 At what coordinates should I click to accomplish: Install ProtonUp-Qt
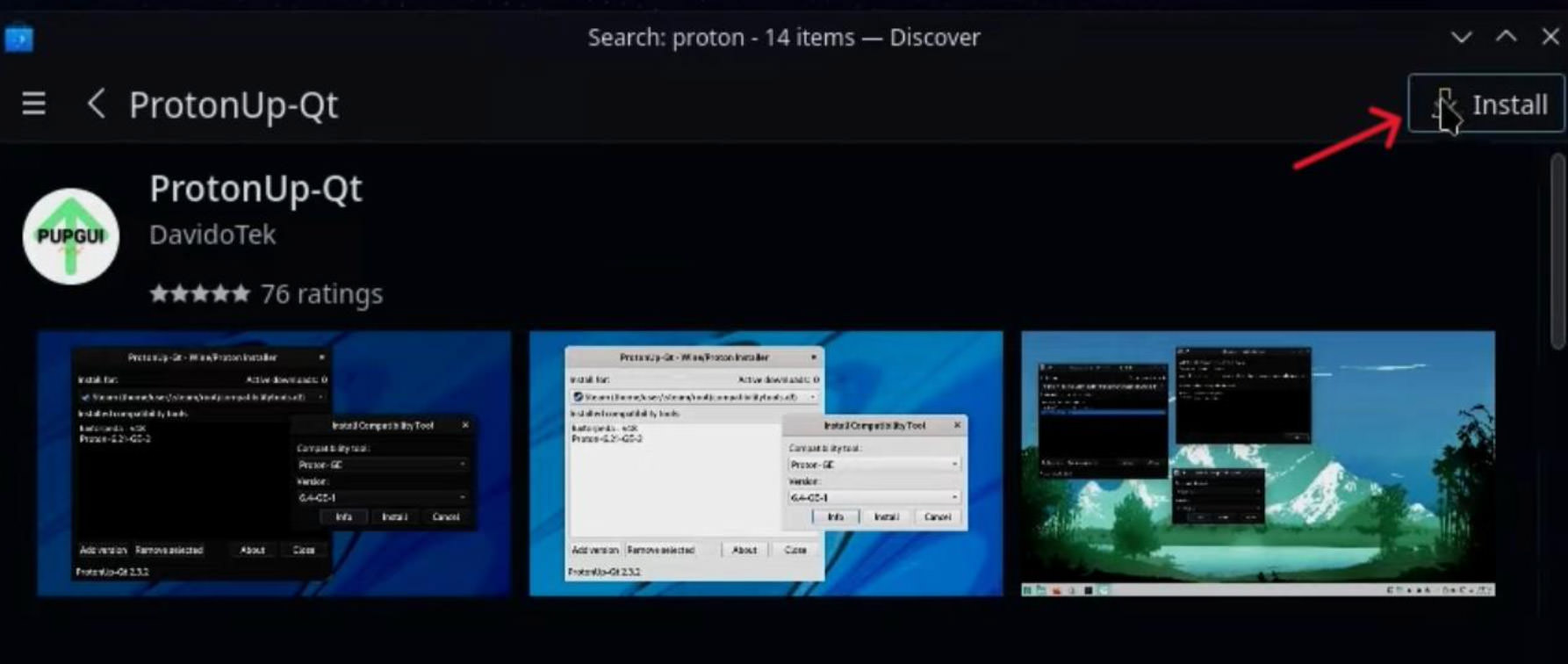tap(1486, 104)
